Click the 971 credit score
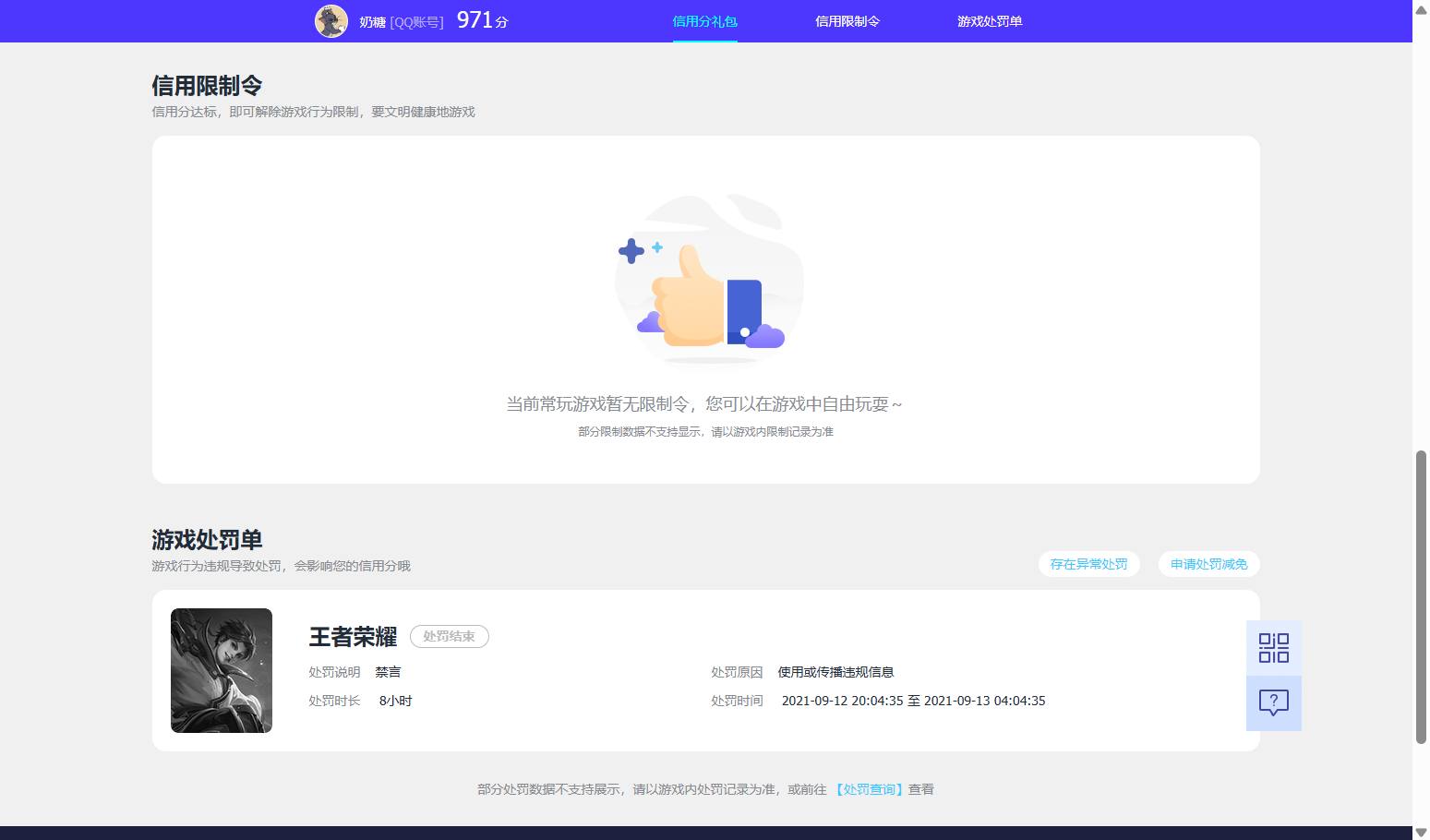Viewport: 1430px width, 840px height. pos(482,20)
